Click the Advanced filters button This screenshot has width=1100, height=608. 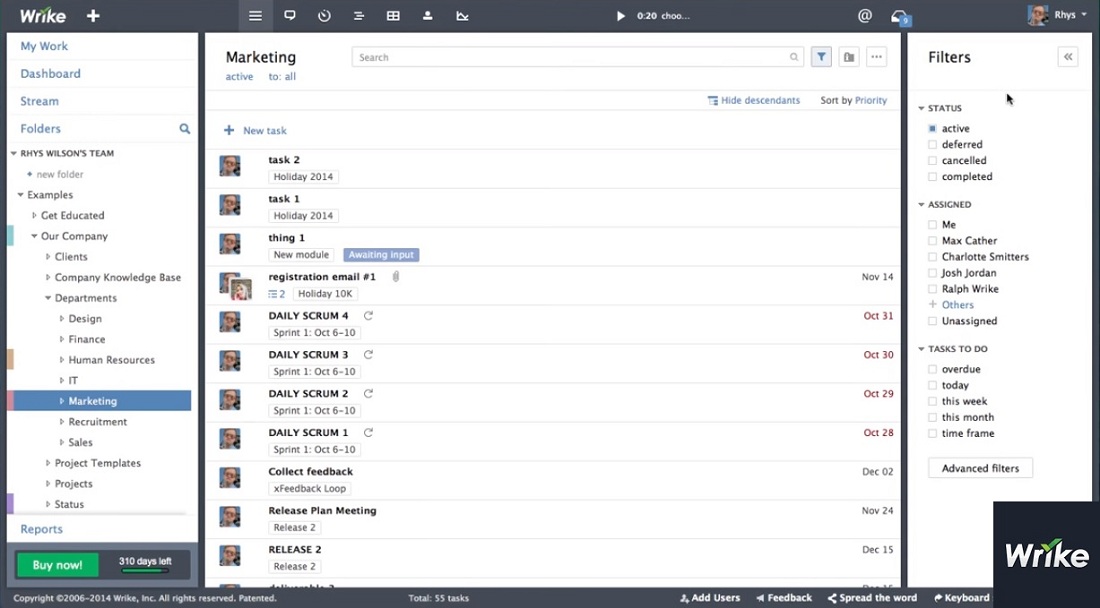point(980,468)
